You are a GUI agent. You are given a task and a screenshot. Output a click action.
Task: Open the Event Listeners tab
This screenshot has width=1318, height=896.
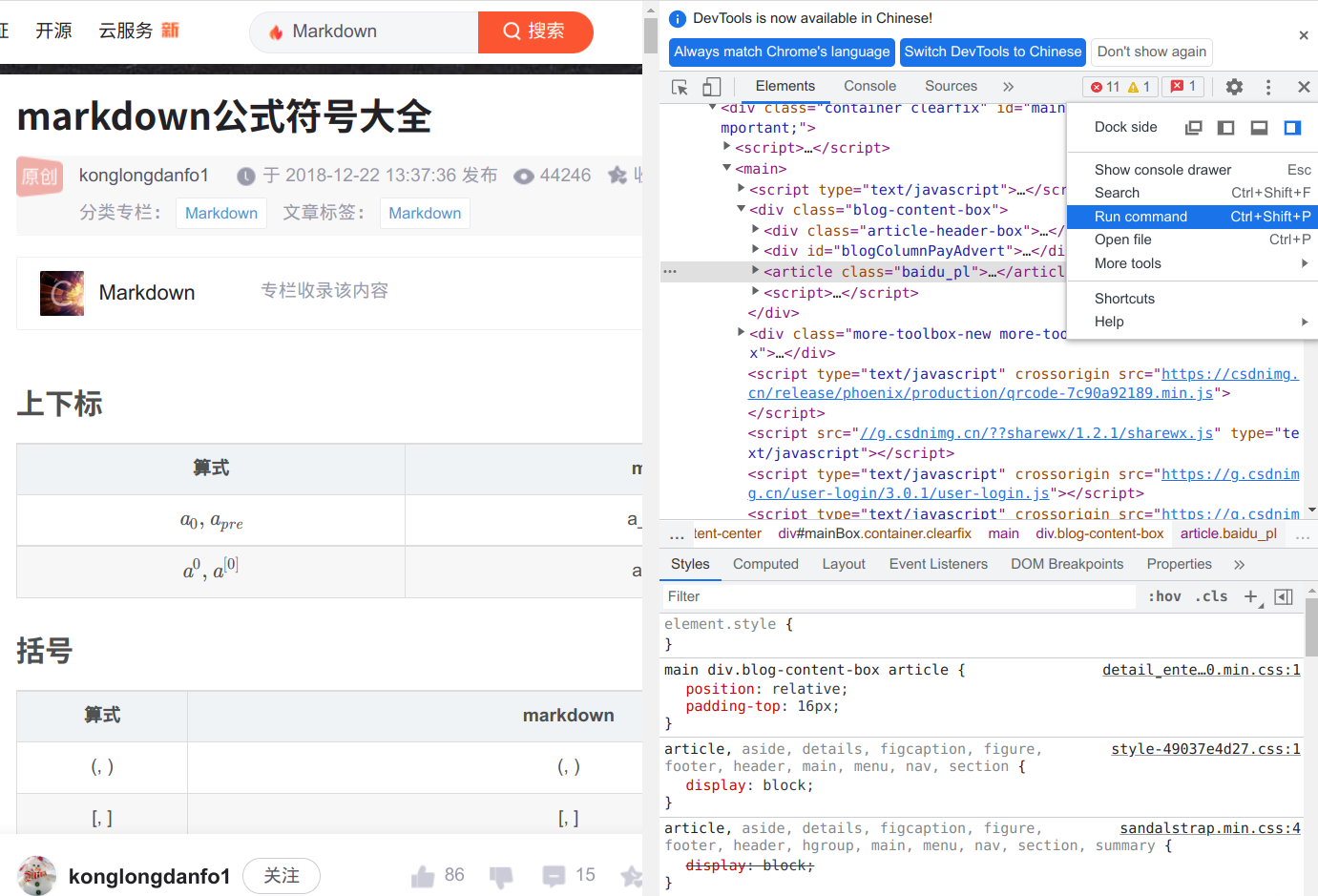coord(938,564)
